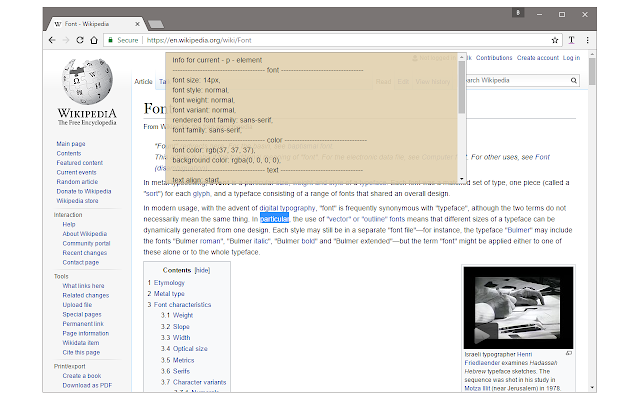Close the Font - Wikipedia tab
This screenshot has height=400, width=640.
pos(138,24)
